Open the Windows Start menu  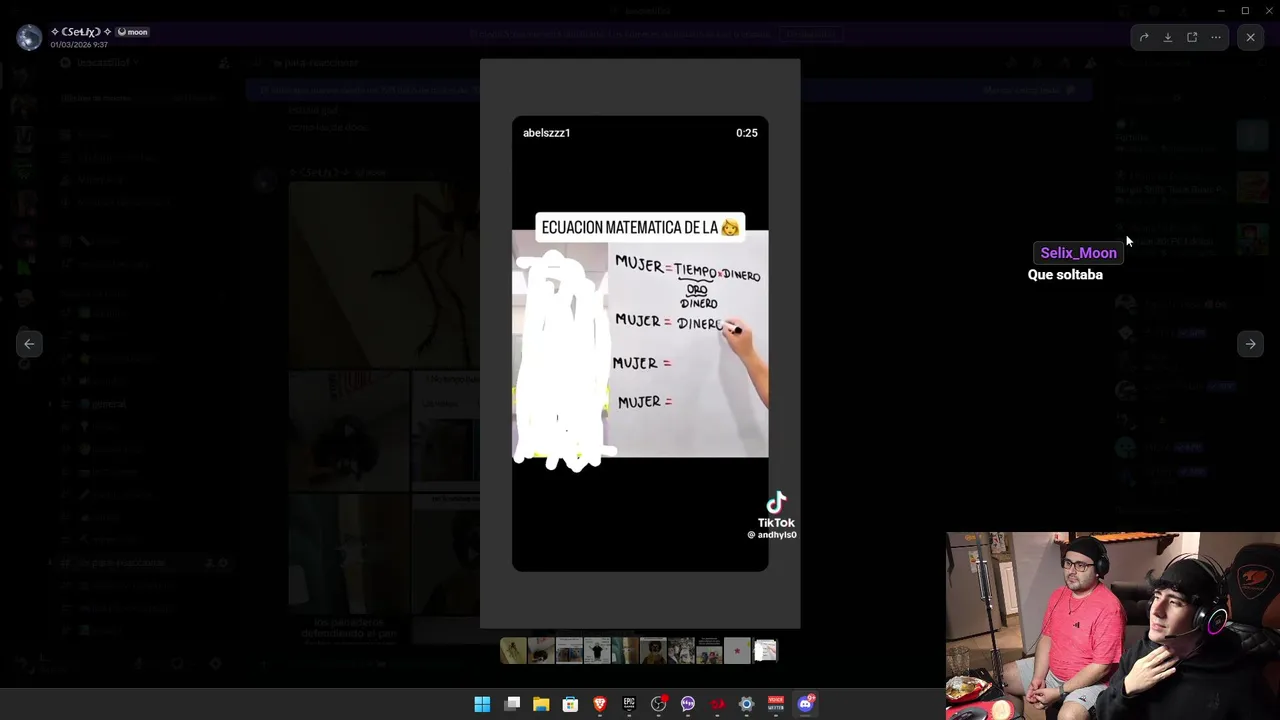coord(482,704)
